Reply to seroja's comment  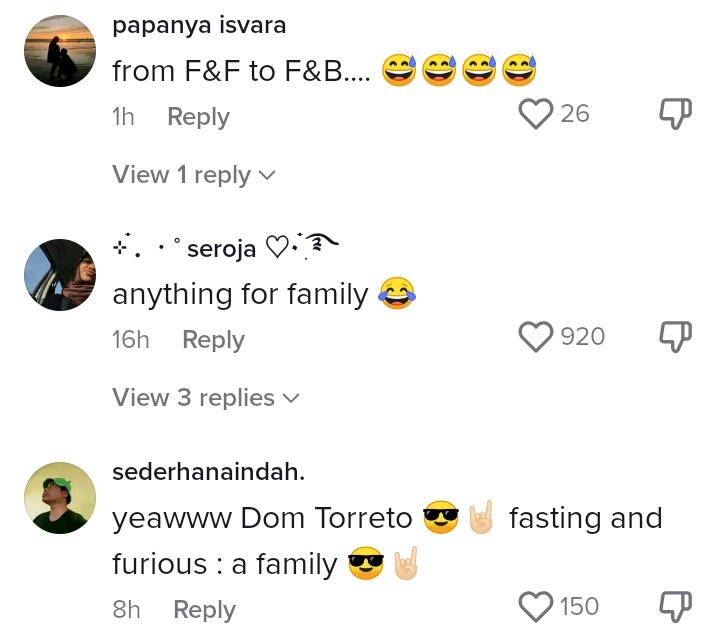tap(213, 340)
